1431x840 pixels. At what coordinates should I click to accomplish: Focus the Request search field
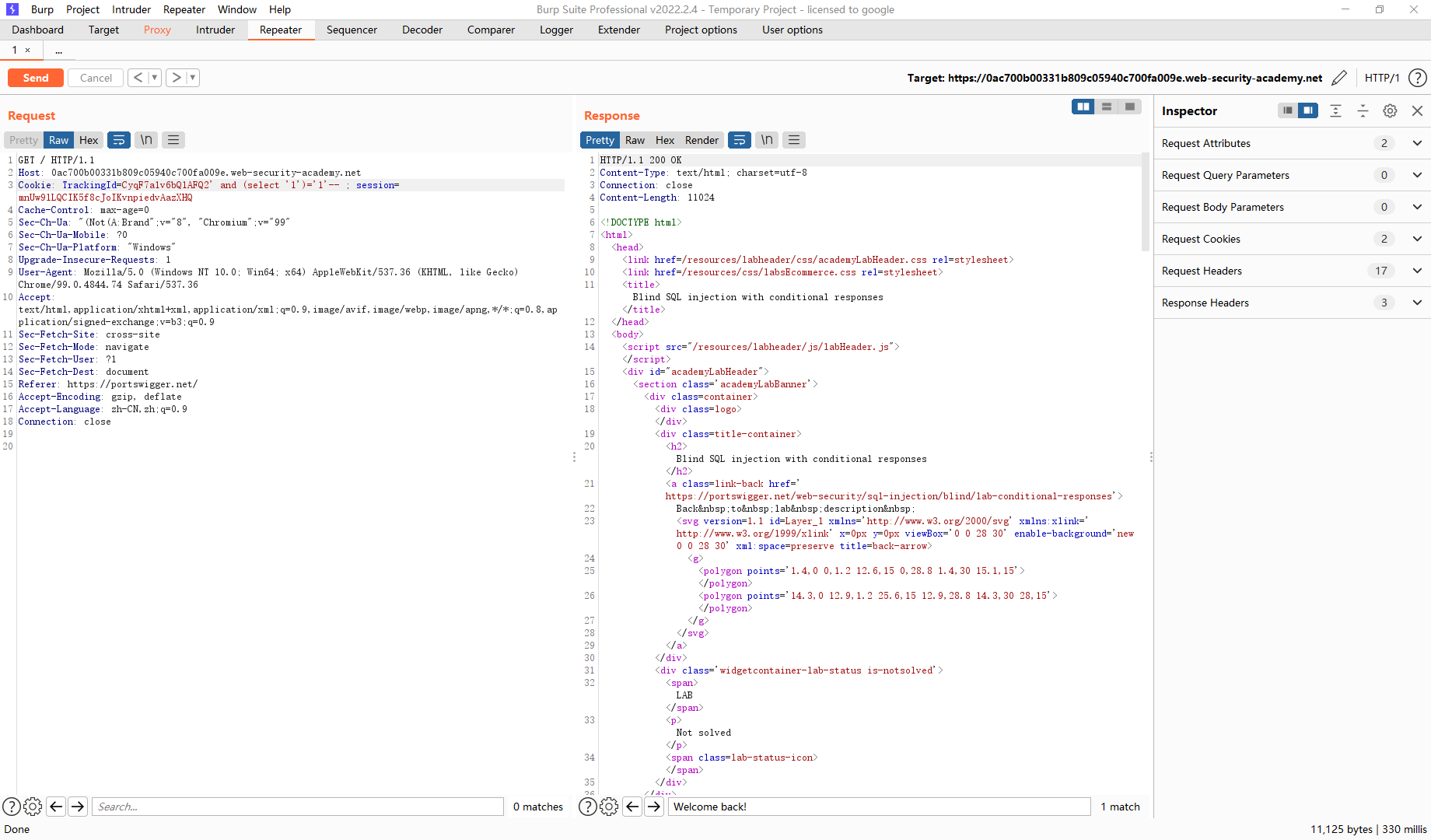(x=298, y=807)
